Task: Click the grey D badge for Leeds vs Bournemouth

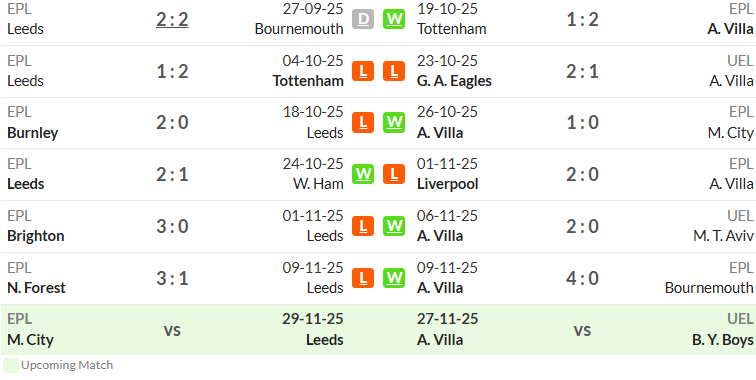Action: 363,19
